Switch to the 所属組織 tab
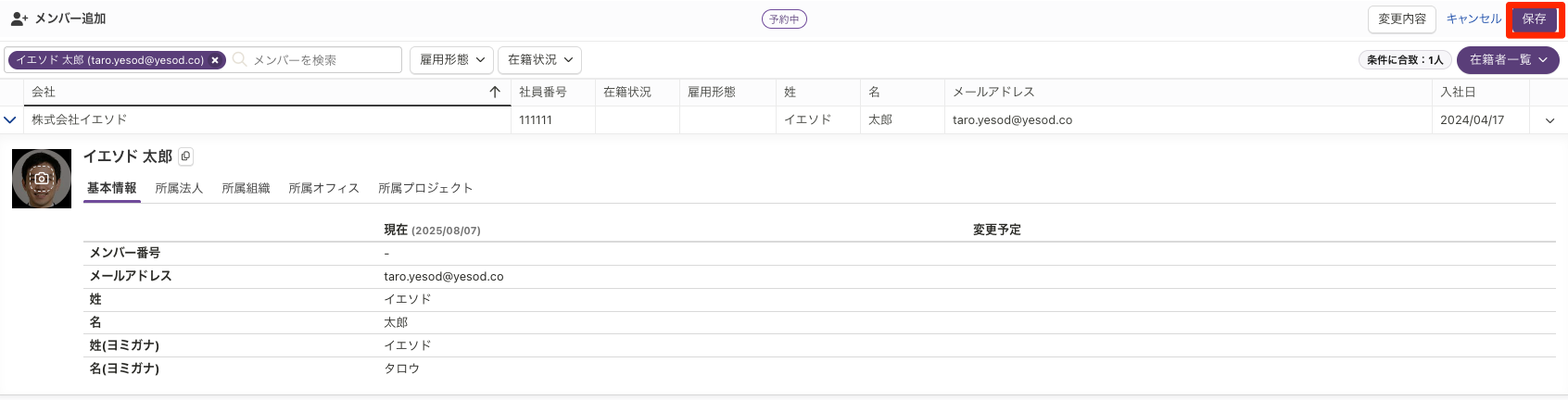1568x400 pixels. 246,188
